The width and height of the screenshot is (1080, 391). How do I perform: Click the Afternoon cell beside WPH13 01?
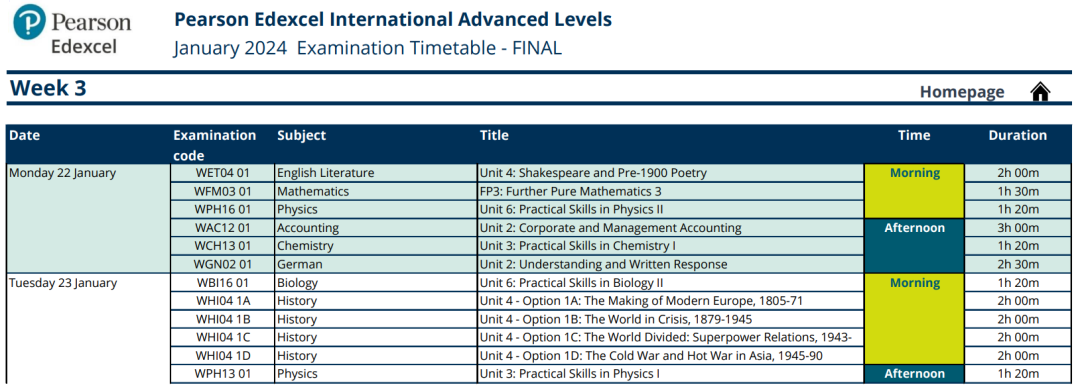tap(914, 374)
